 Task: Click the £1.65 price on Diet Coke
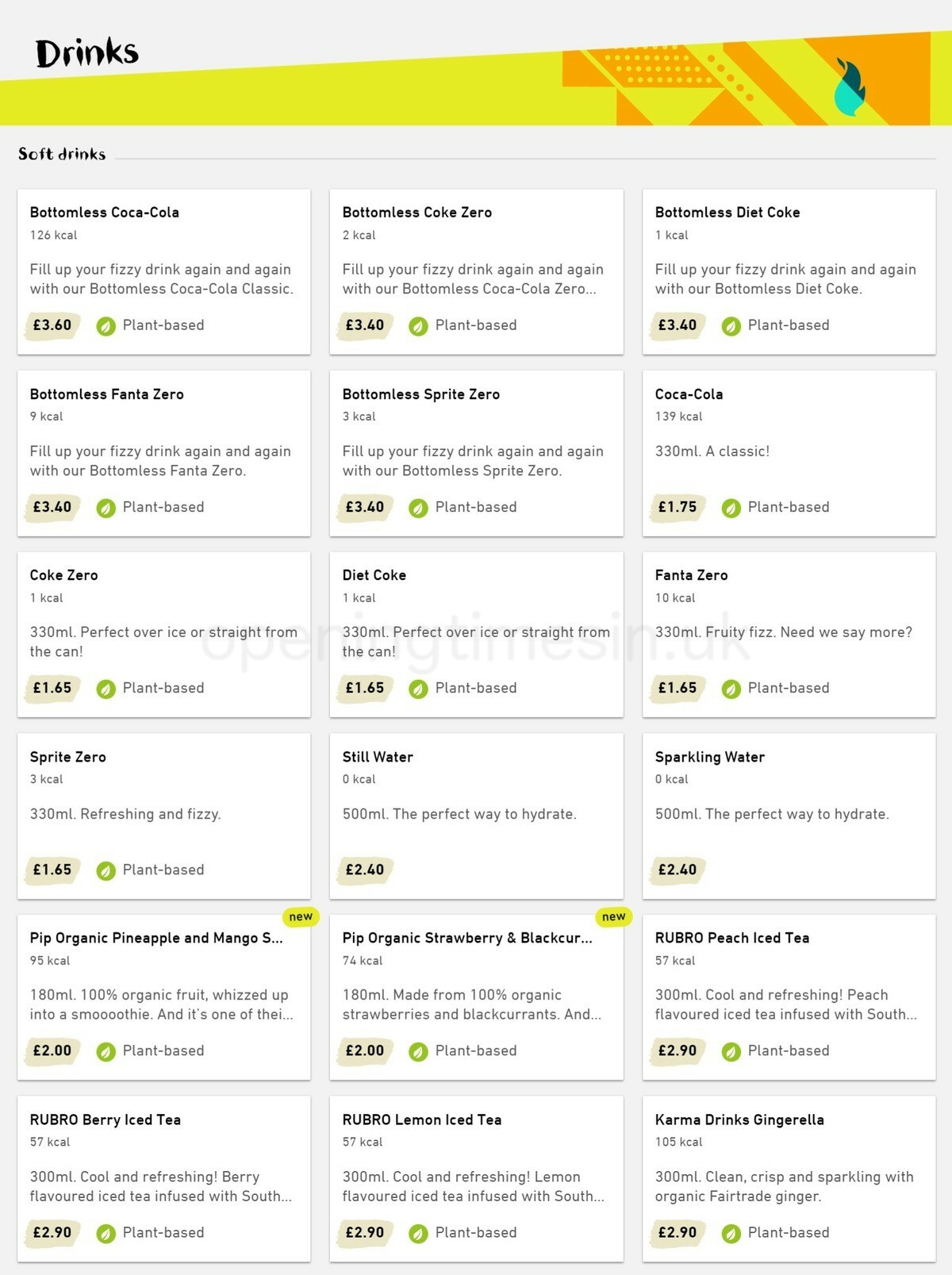coord(365,688)
